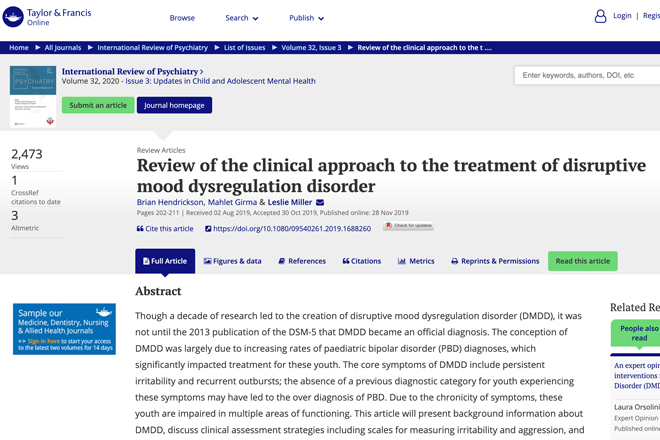Click Read this article button
This screenshot has width=660, height=440.
tap(583, 261)
